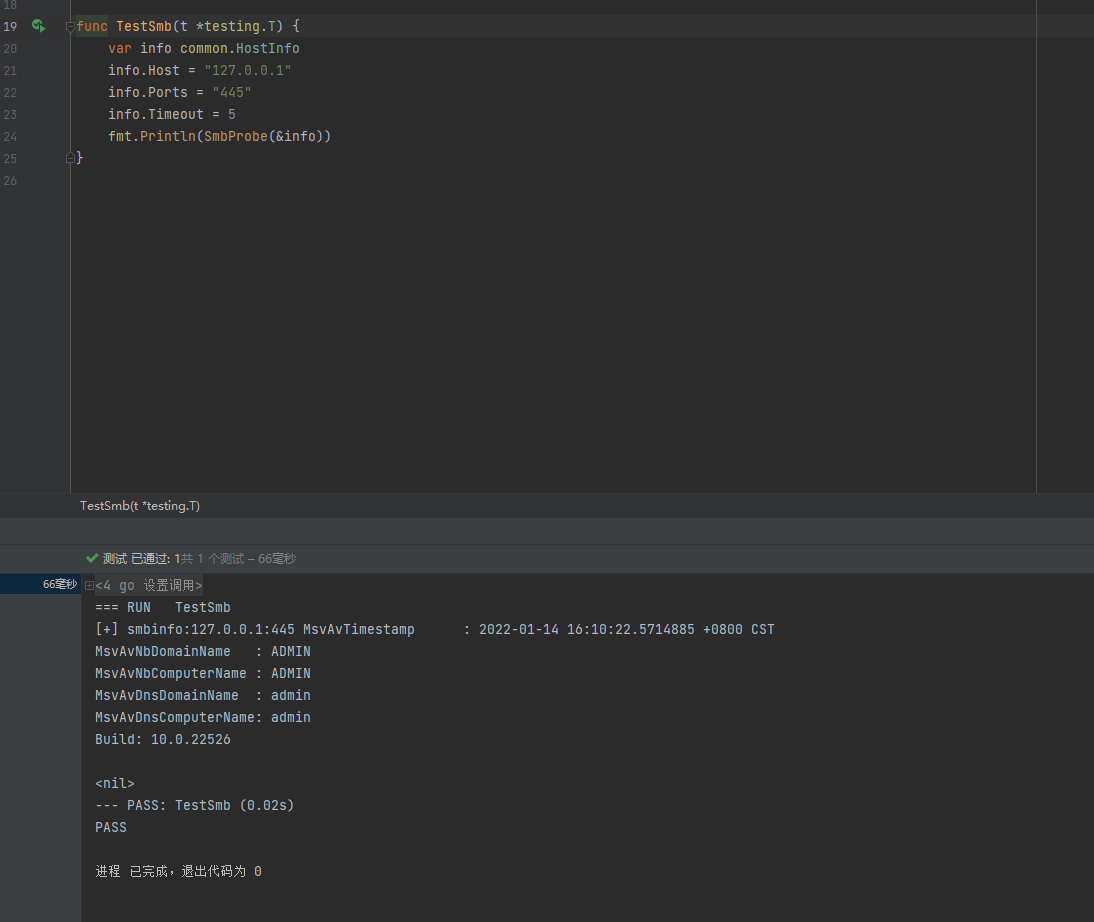Click the "测试 已通过" summary text
Image resolution: width=1094 pixels, height=922 pixels.
click(x=135, y=558)
